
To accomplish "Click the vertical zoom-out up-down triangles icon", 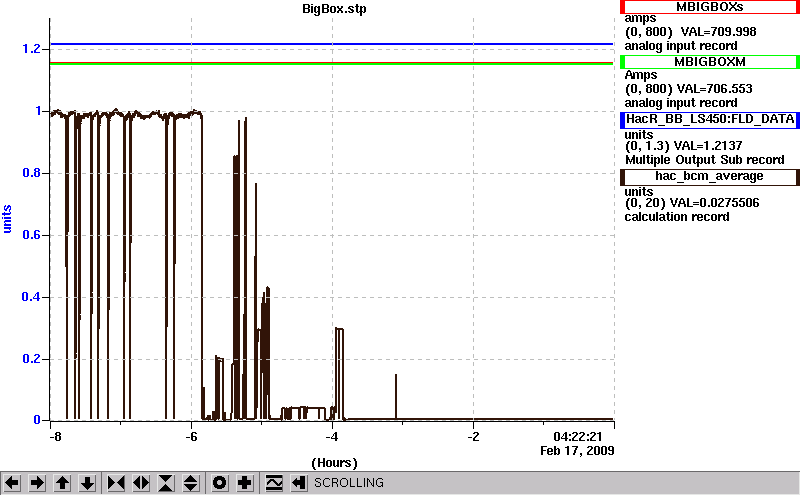I will point(191,483).
